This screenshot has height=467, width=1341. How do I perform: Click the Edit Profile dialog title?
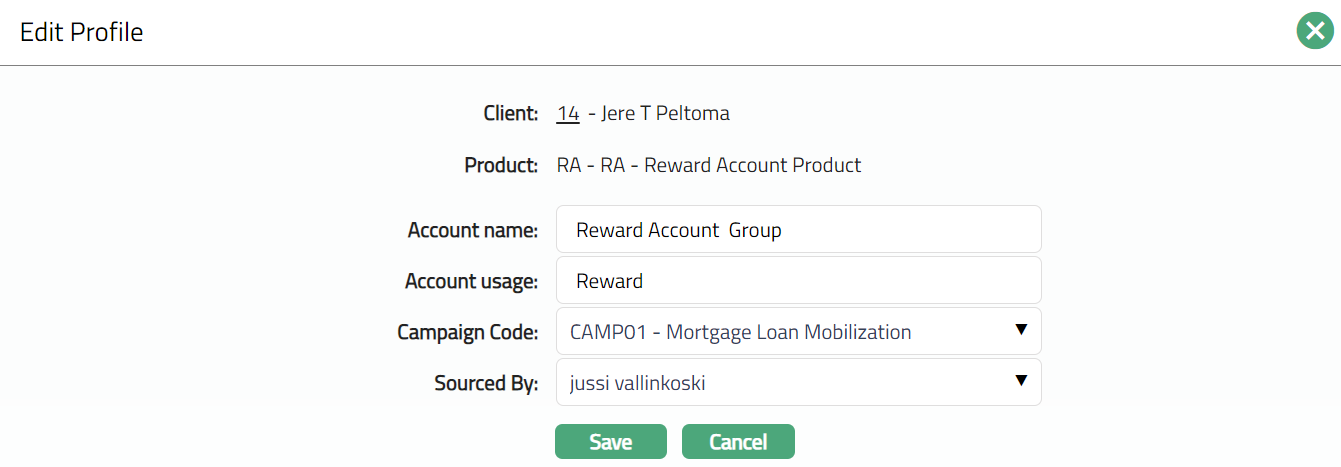[x=82, y=32]
